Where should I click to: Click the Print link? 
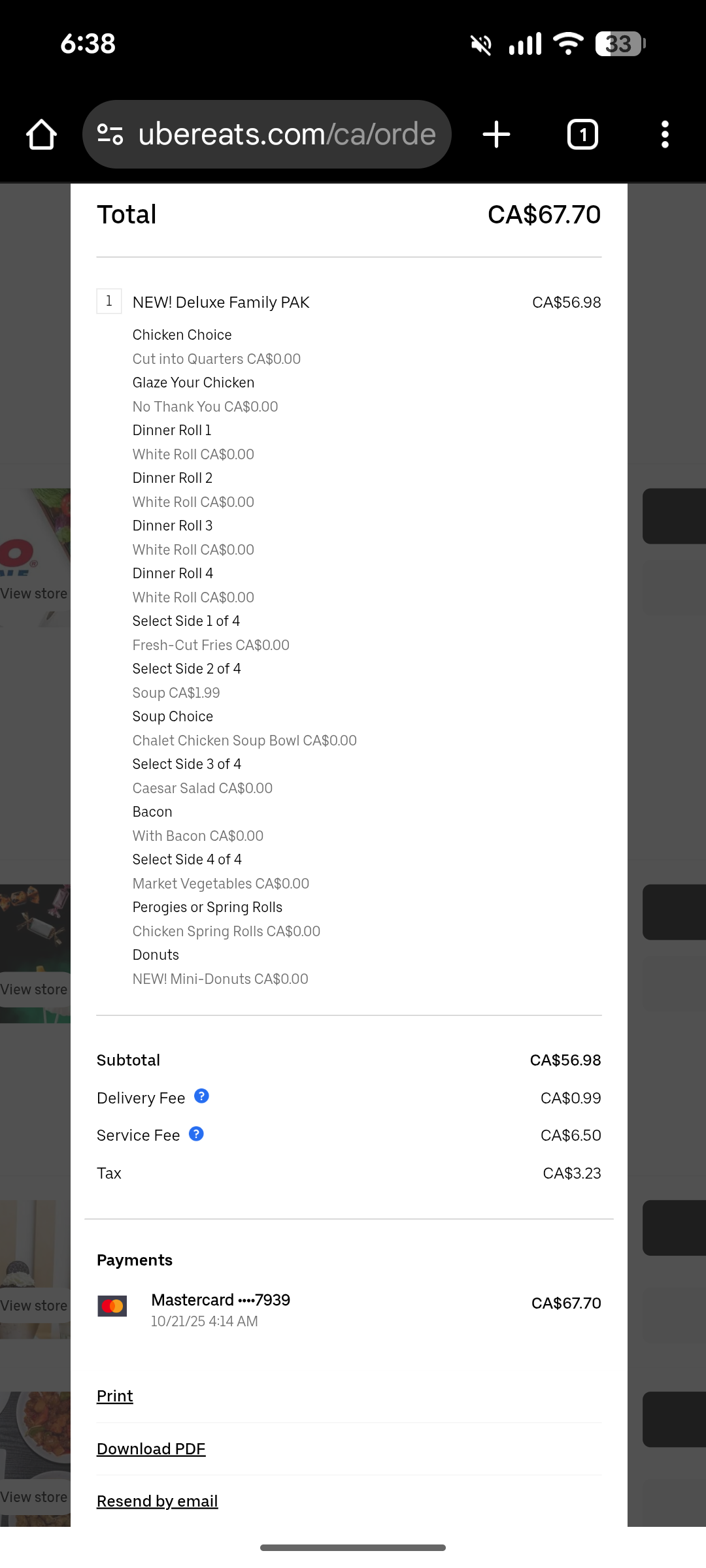(x=115, y=1396)
